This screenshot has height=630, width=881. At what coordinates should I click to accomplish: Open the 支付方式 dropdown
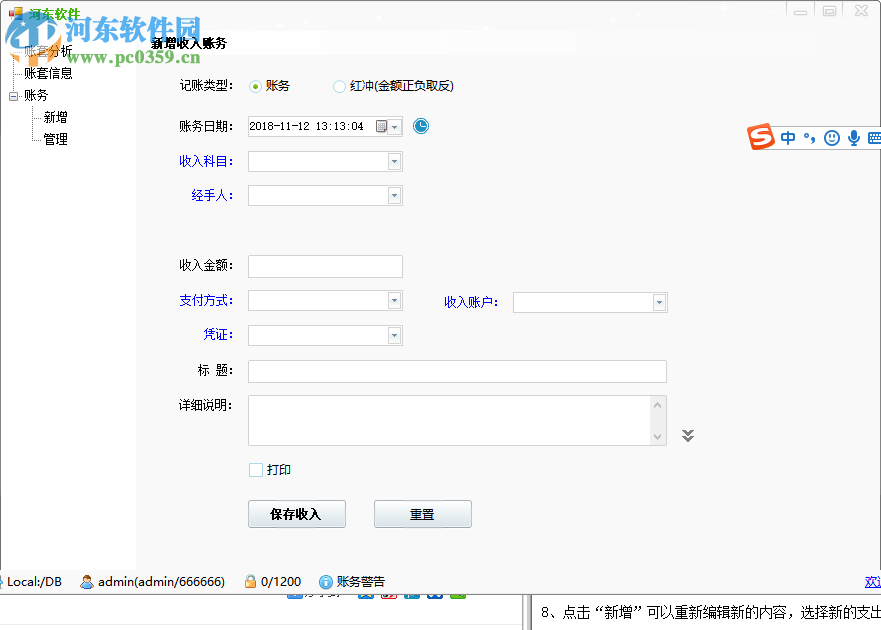click(x=394, y=301)
